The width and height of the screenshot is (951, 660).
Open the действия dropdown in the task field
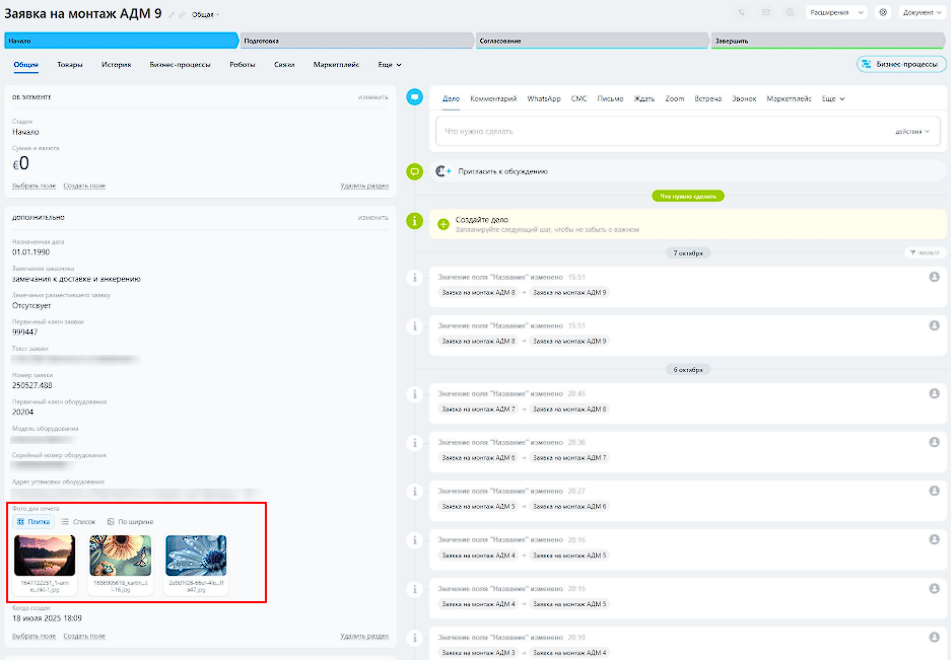[x=912, y=131]
